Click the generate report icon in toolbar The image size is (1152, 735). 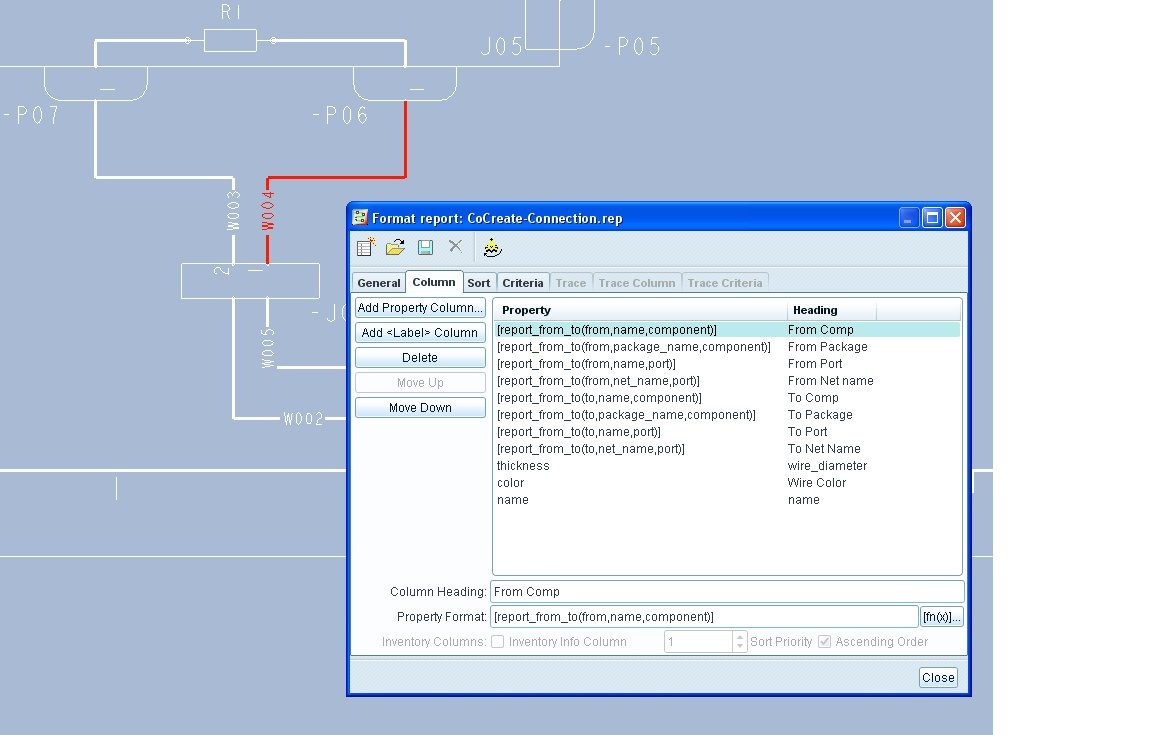tap(492, 248)
